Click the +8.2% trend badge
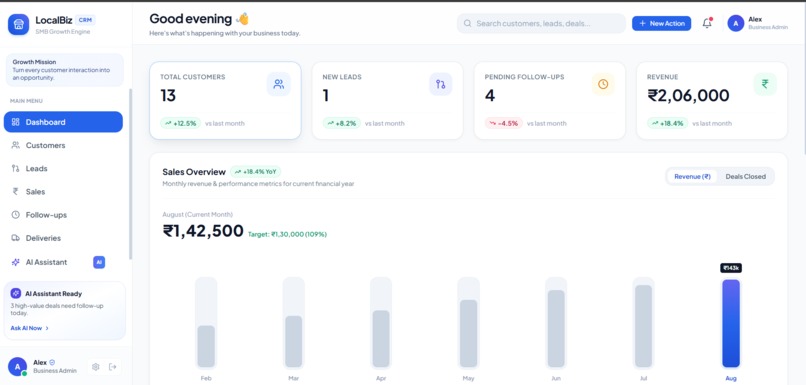 coord(342,123)
